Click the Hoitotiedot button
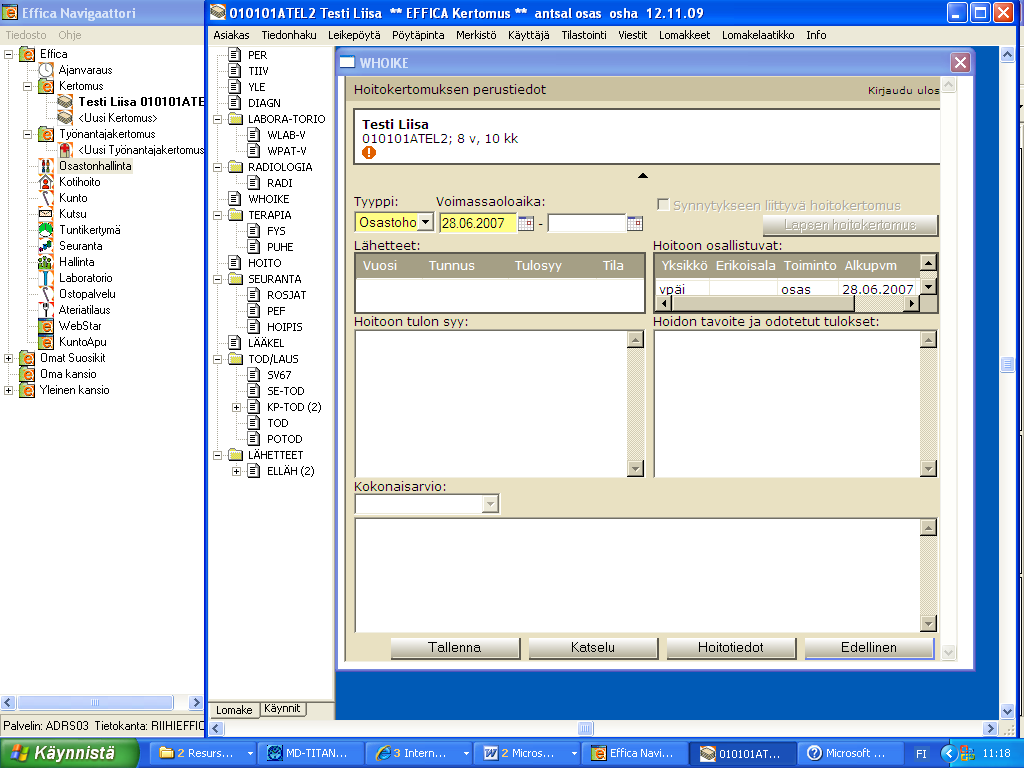 point(730,647)
